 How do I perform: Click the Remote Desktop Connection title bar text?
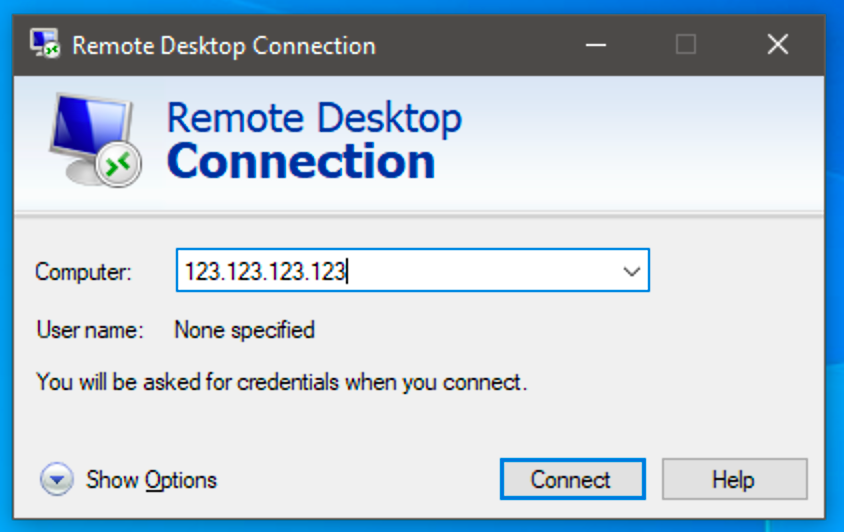tap(224, 46)
